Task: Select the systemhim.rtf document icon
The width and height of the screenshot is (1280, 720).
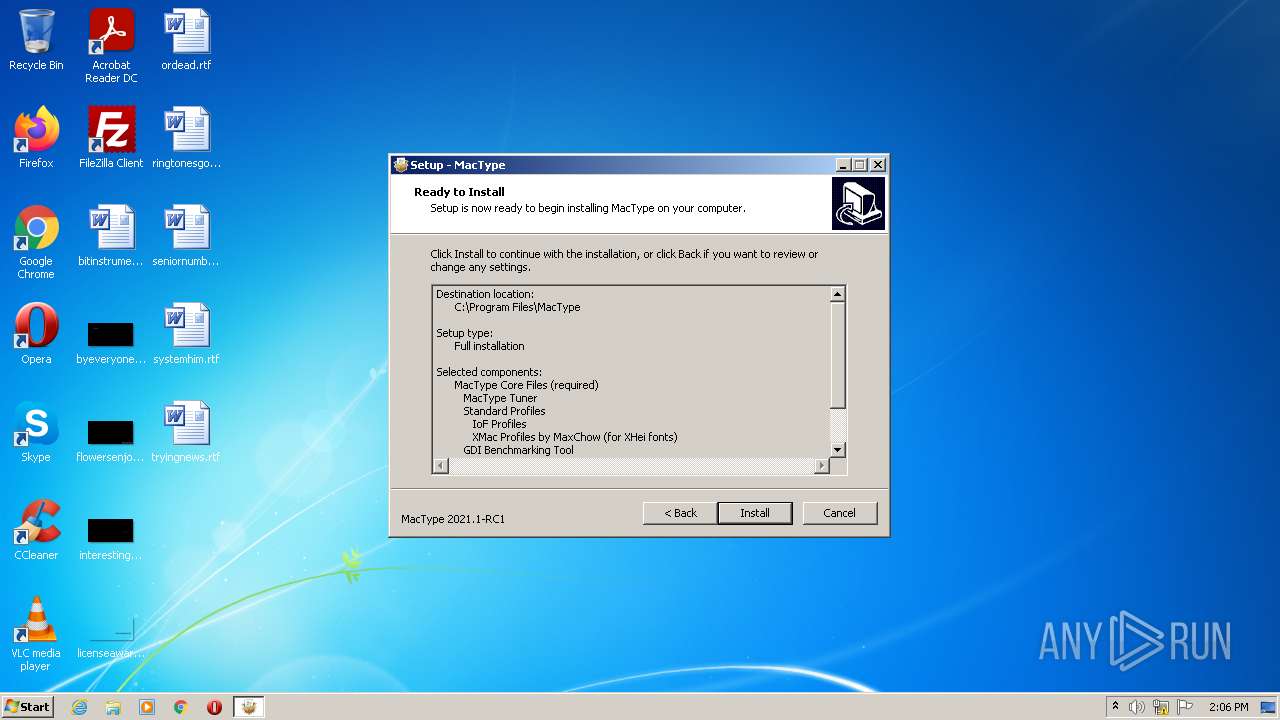Action: [x=186, y=334]
